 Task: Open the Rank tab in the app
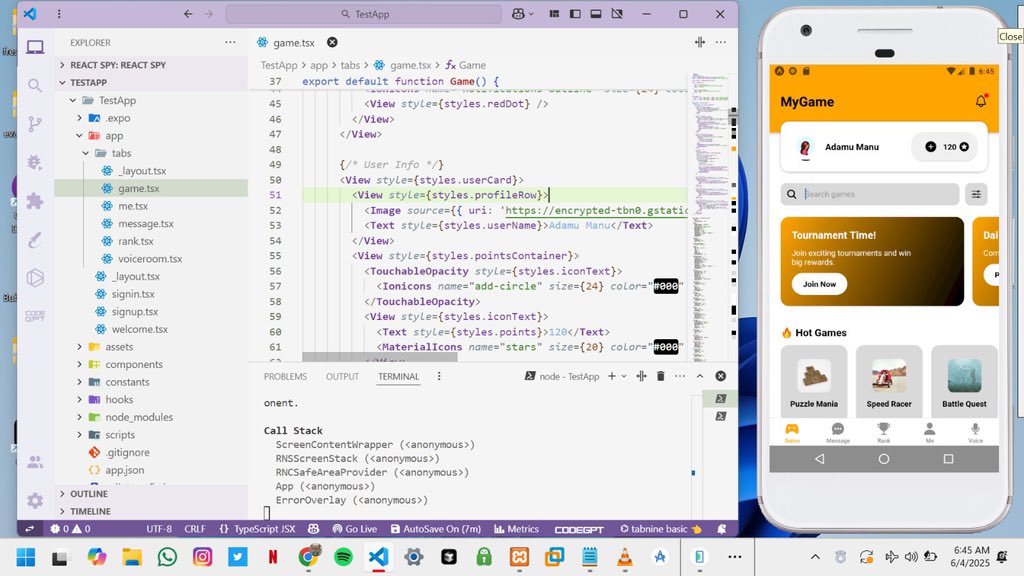pos(883,432)
